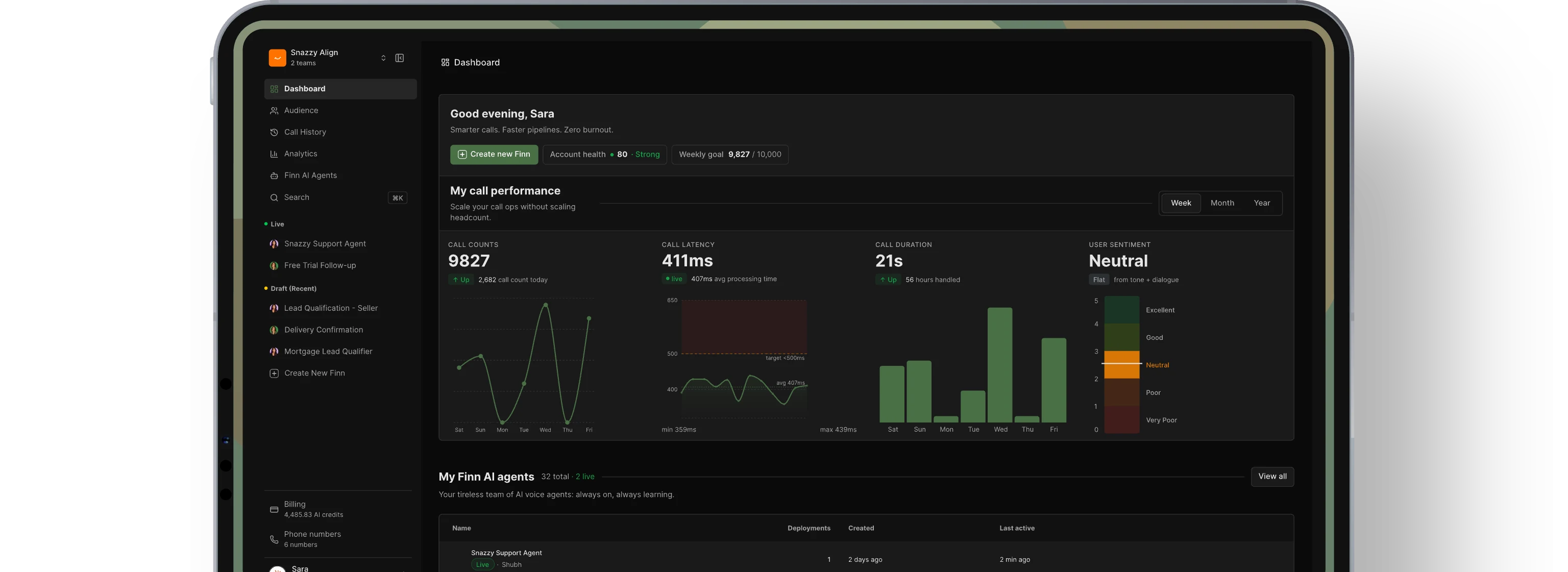Click the Poor sentiment color band

(1122, 392)
